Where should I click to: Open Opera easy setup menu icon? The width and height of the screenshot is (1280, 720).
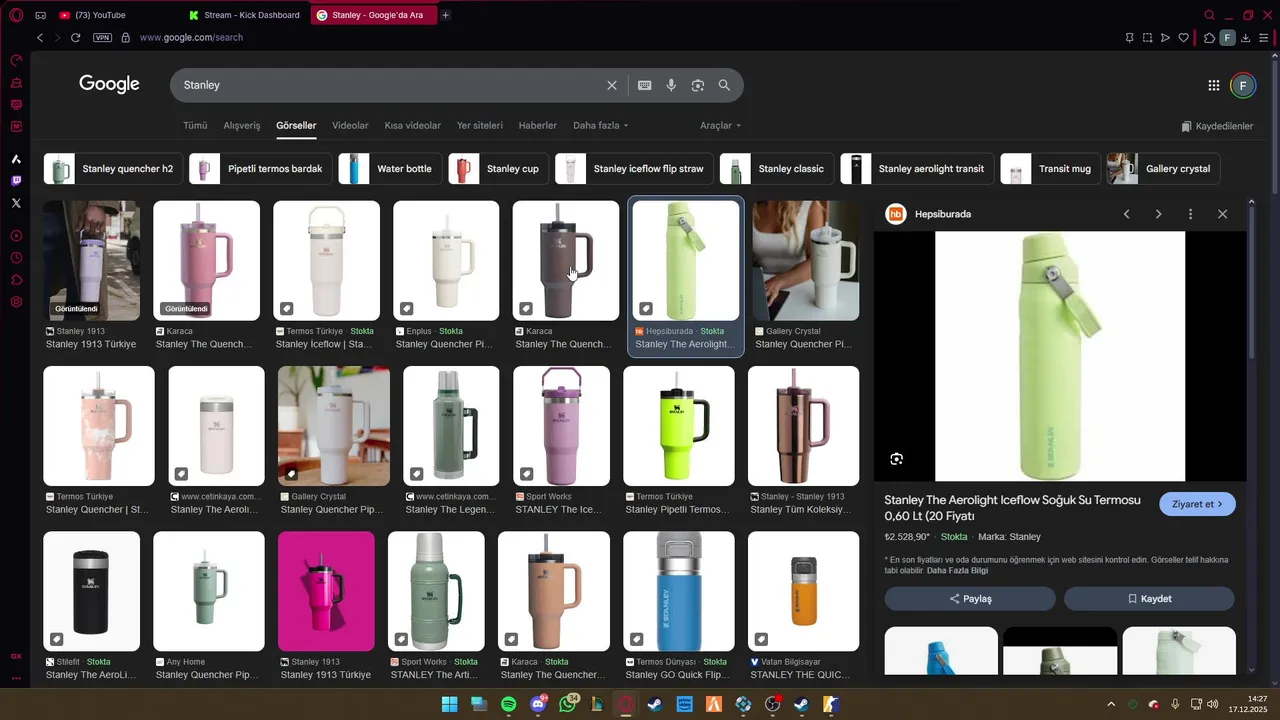1264,38
